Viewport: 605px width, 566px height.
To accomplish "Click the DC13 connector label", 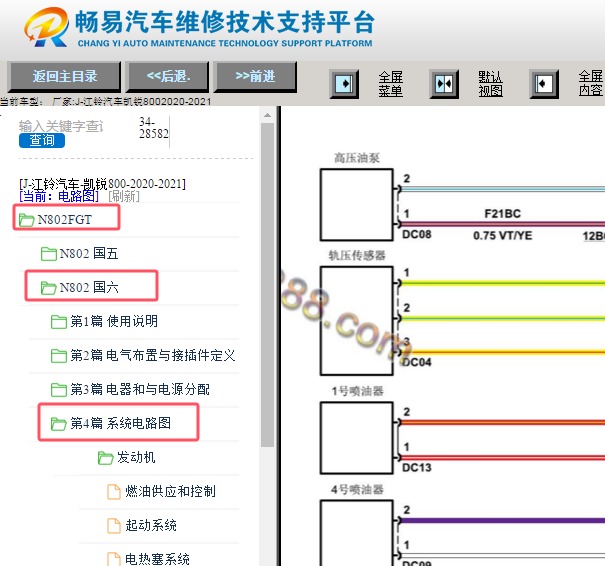I will tap(417, 468).
